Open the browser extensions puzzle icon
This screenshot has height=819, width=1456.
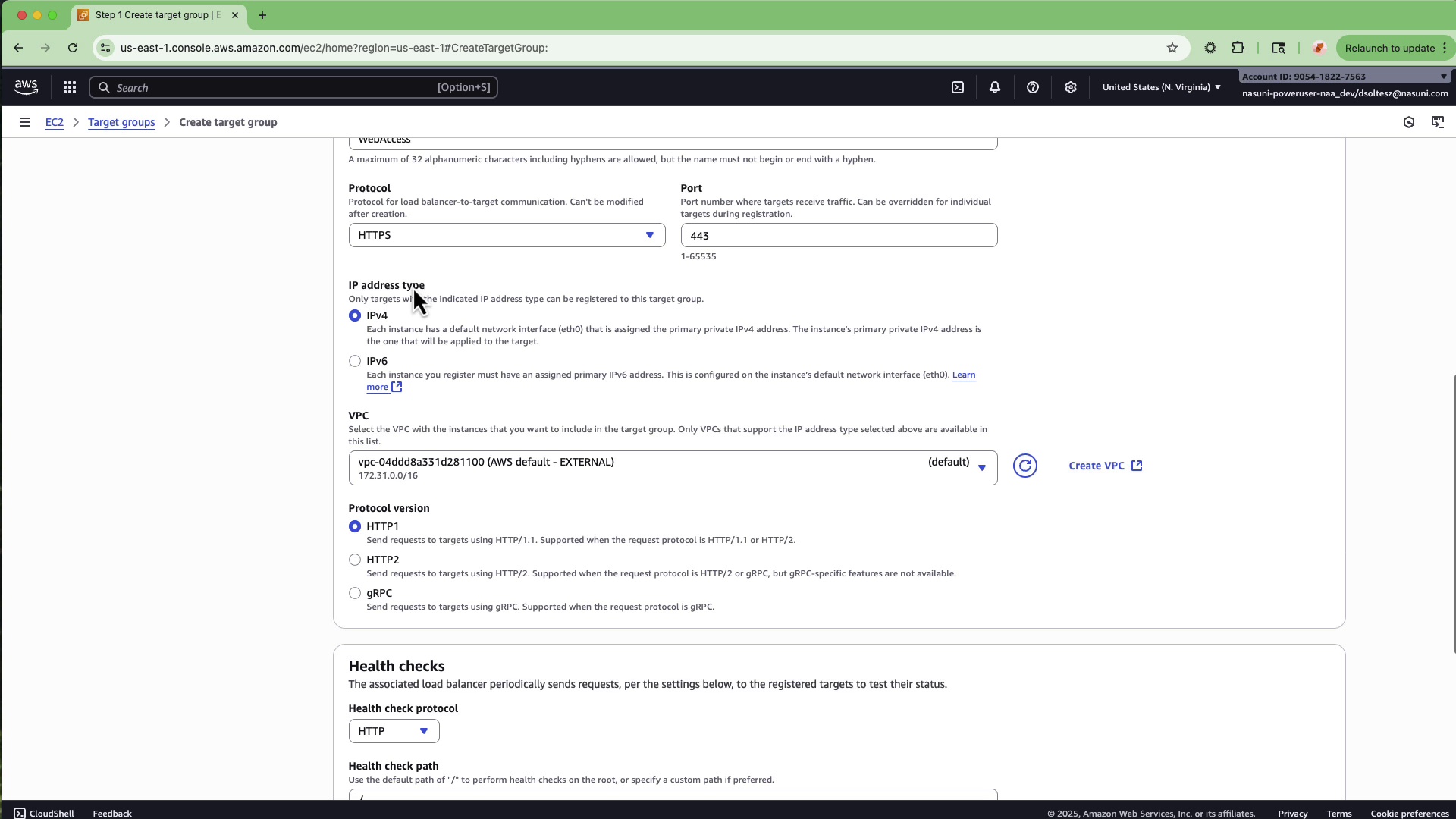click(x=1239, y=47)
